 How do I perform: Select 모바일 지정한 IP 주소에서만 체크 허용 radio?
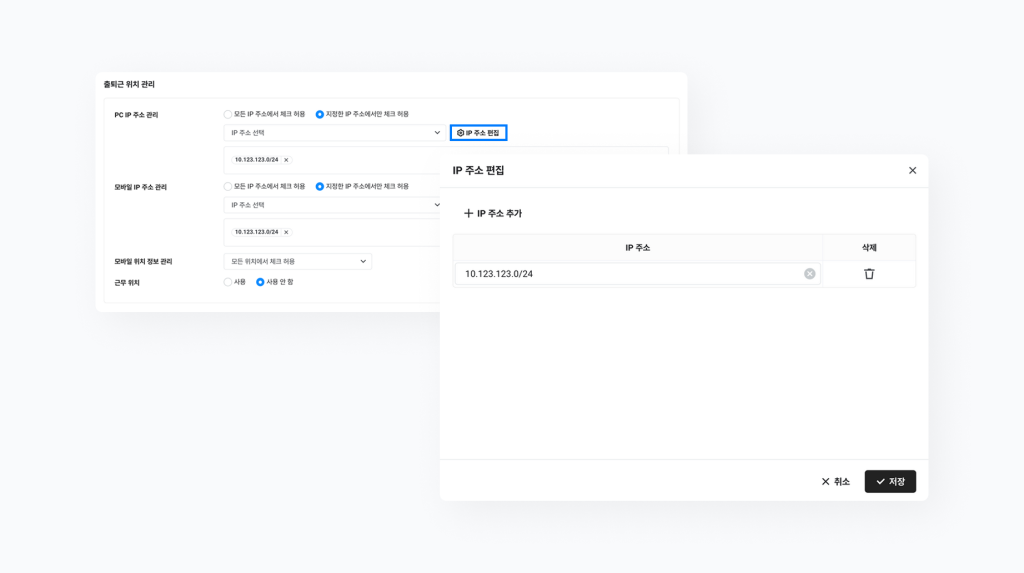click(x=320, y=186)
